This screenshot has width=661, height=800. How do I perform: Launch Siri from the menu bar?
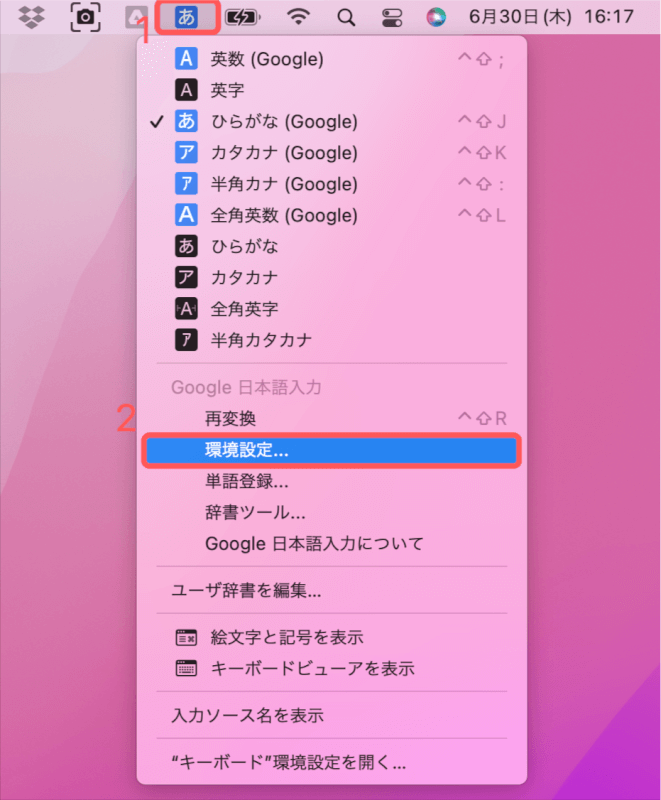pos(436,17)
